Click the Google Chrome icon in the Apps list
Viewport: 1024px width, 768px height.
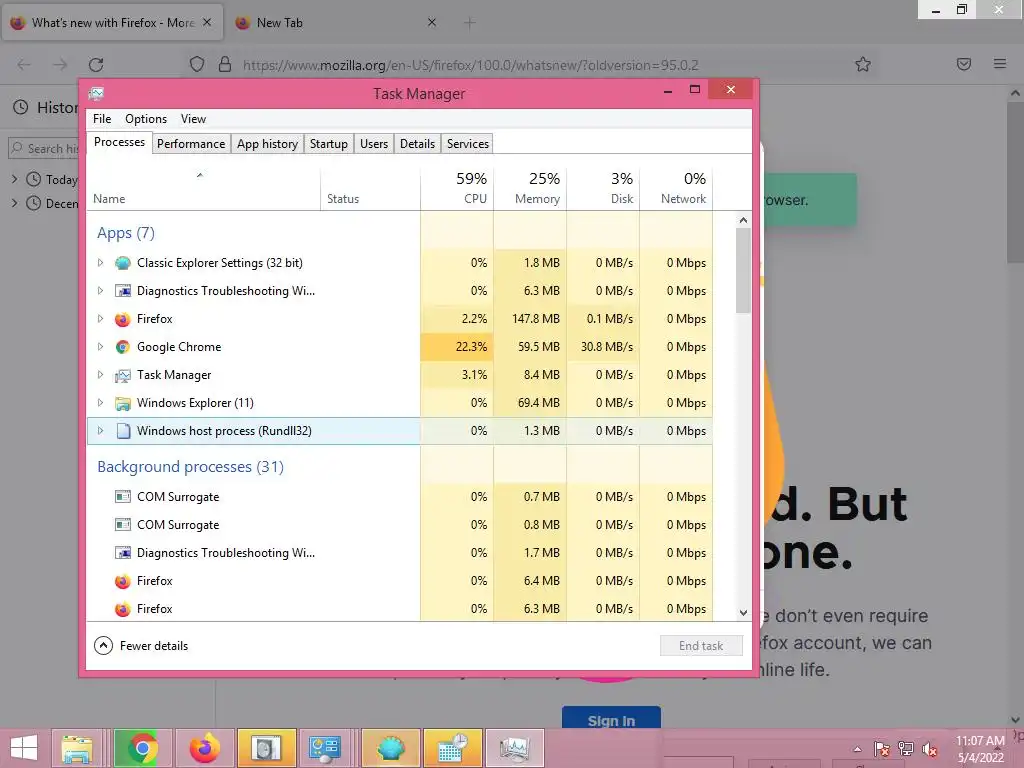tap(122, 347)
